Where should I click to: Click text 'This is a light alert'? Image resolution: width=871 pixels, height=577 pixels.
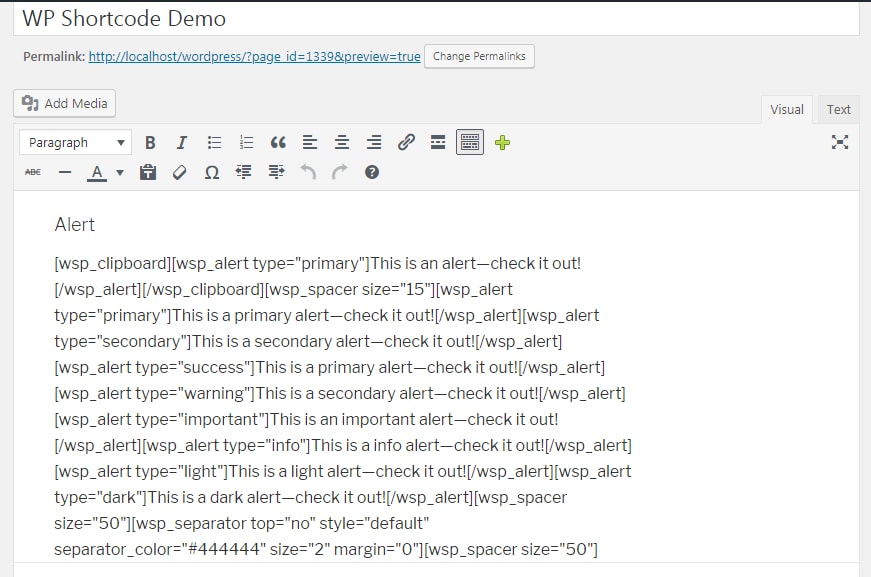(x=296, y=471)
